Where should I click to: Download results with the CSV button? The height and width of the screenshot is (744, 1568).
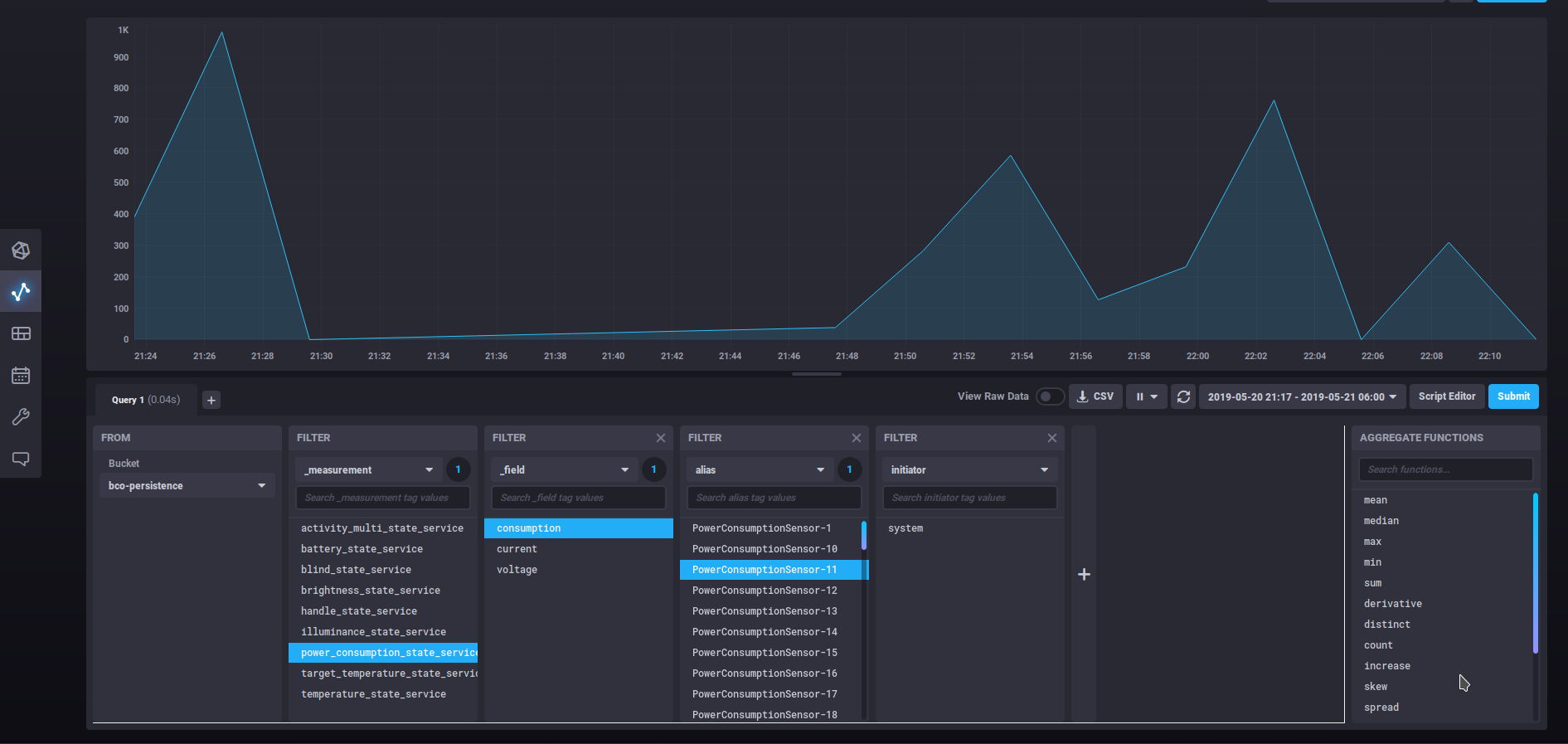[1095, 396]
